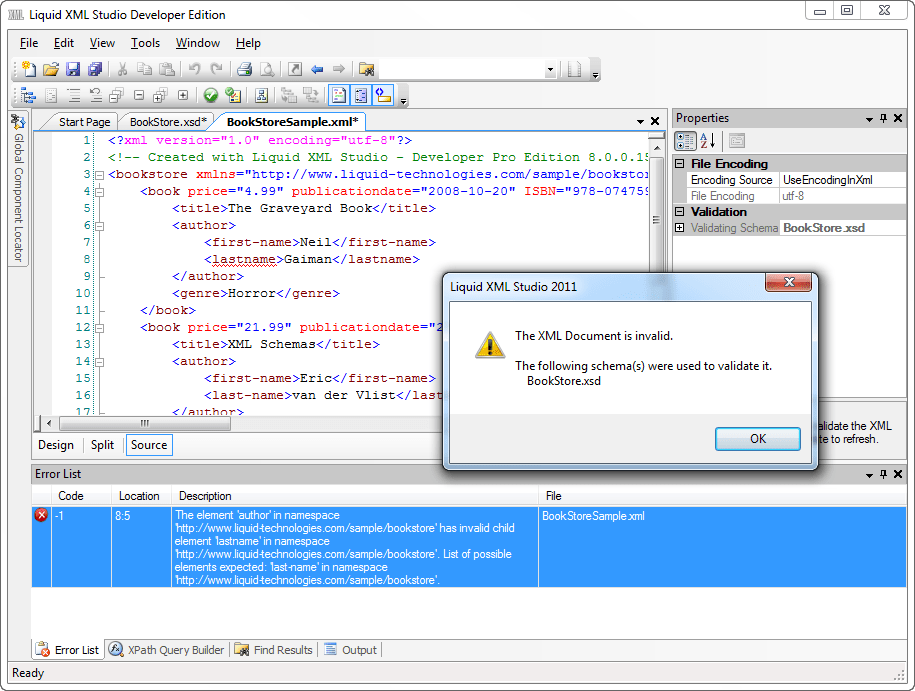
Task: Click the Copy icon in toolbar
Action: pyautogui.click(x=144, y=69)
